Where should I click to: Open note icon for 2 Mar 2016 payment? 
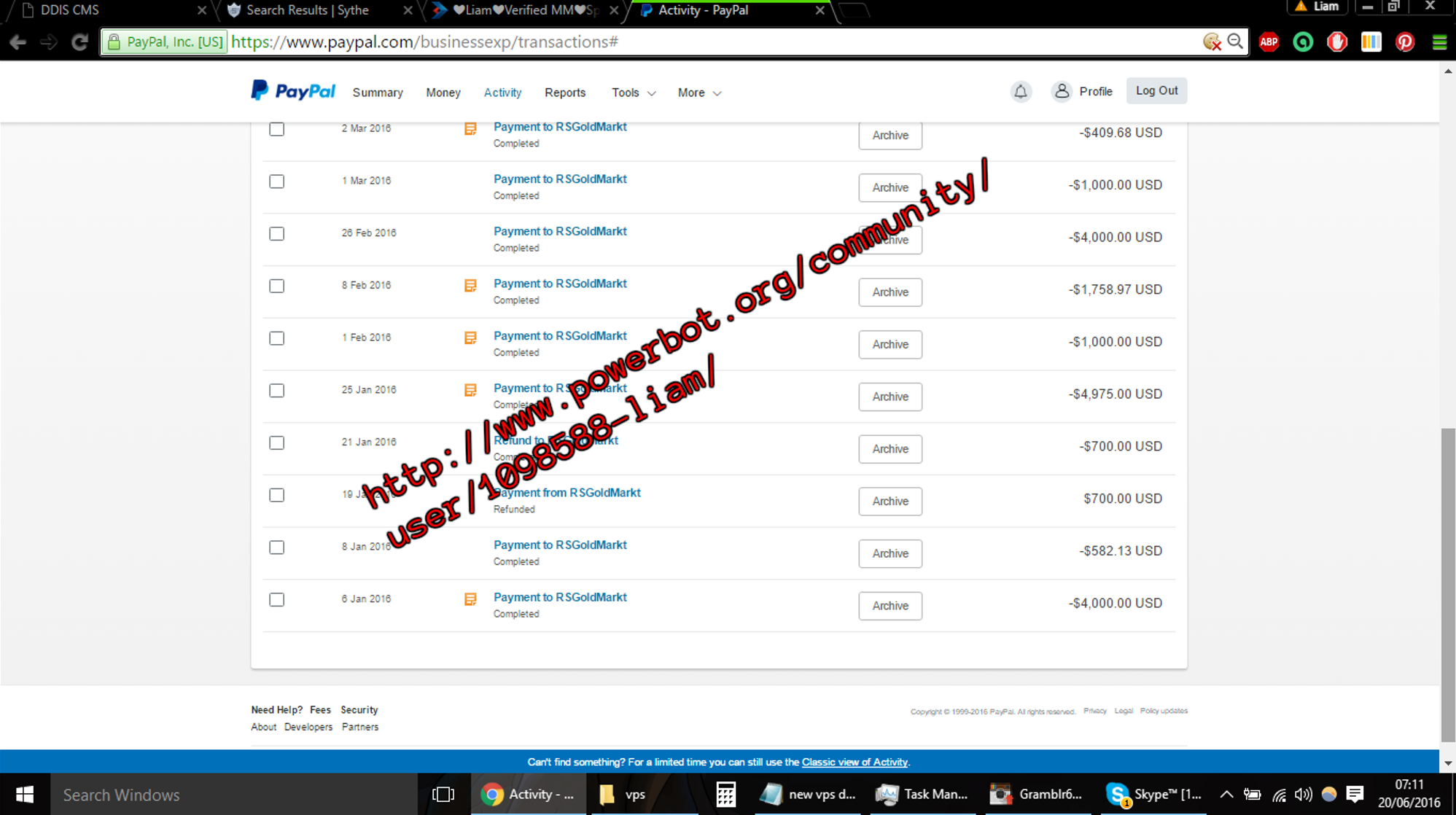(x=470, y=129)
